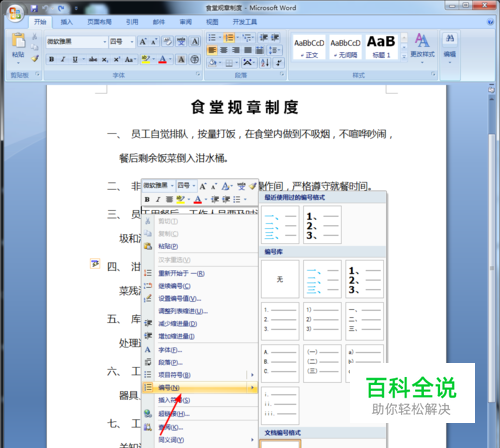Expand the Styles gallery More arrow
The image size is (500, 448).
click(404, 57)
